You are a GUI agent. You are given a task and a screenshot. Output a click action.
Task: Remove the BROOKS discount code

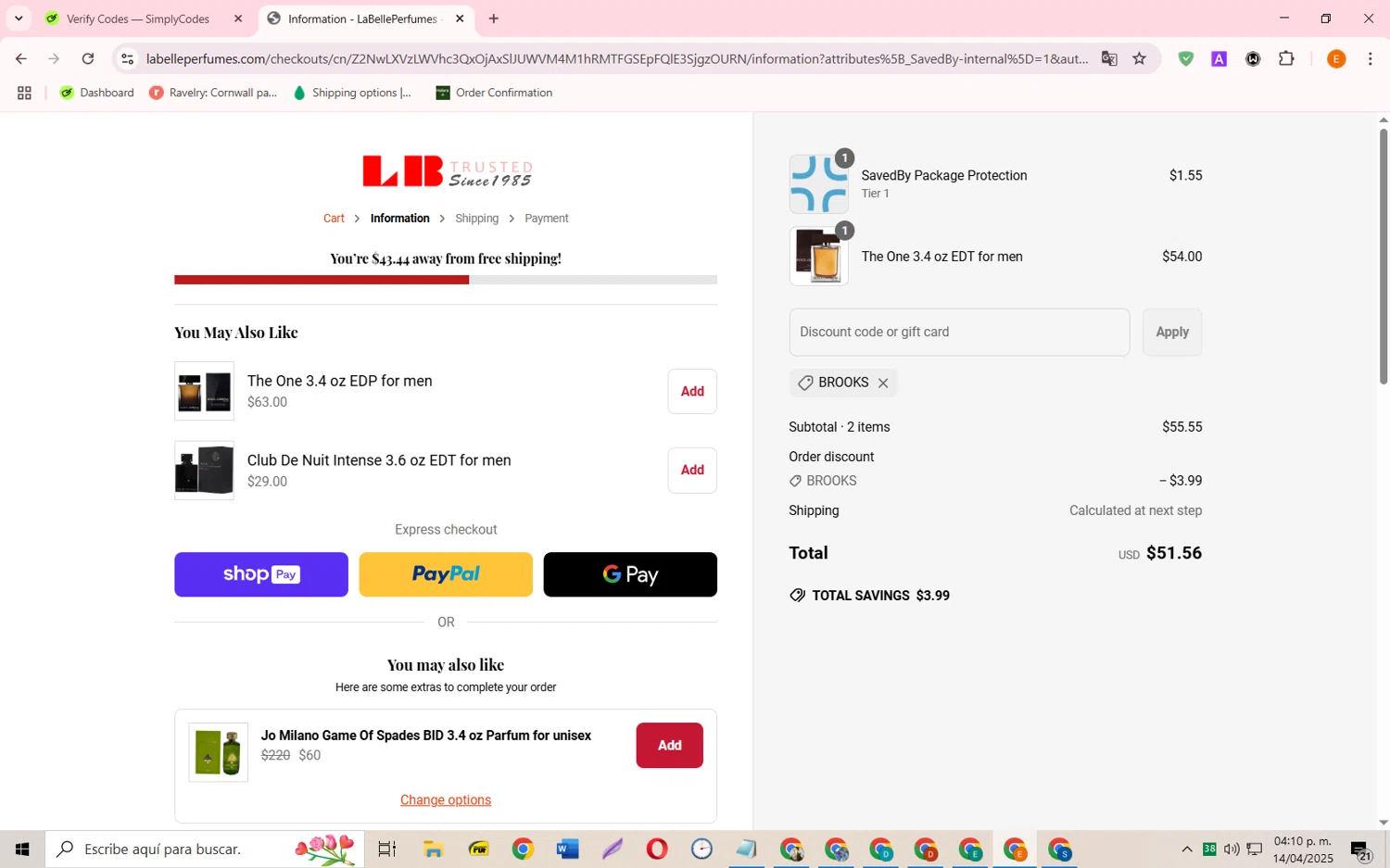click(883, 383)
